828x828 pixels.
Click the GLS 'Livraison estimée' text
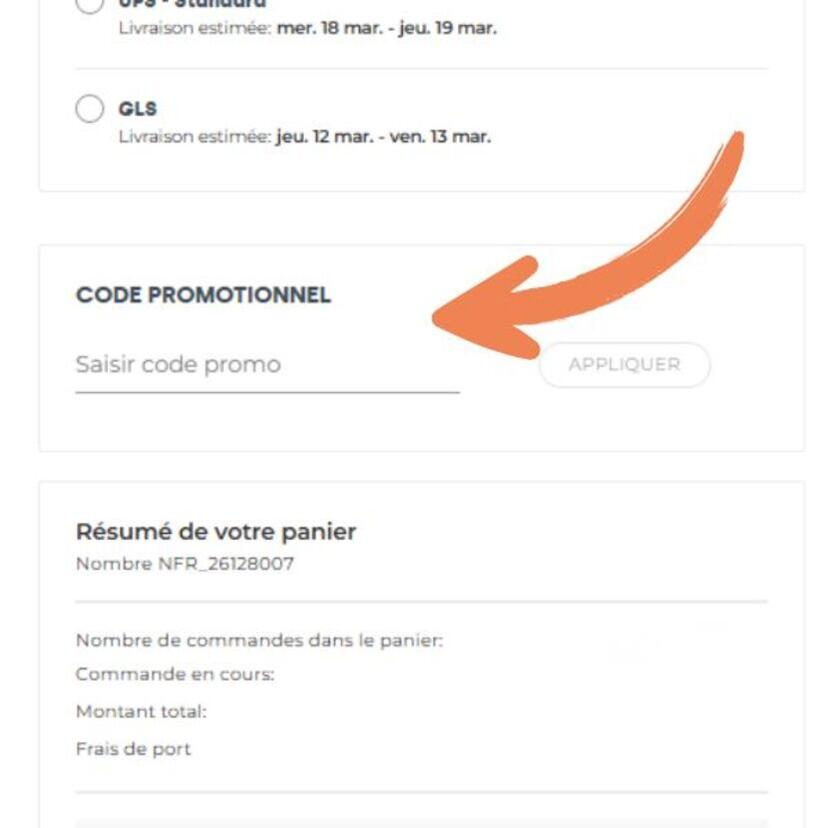click(x=195, y=137)
